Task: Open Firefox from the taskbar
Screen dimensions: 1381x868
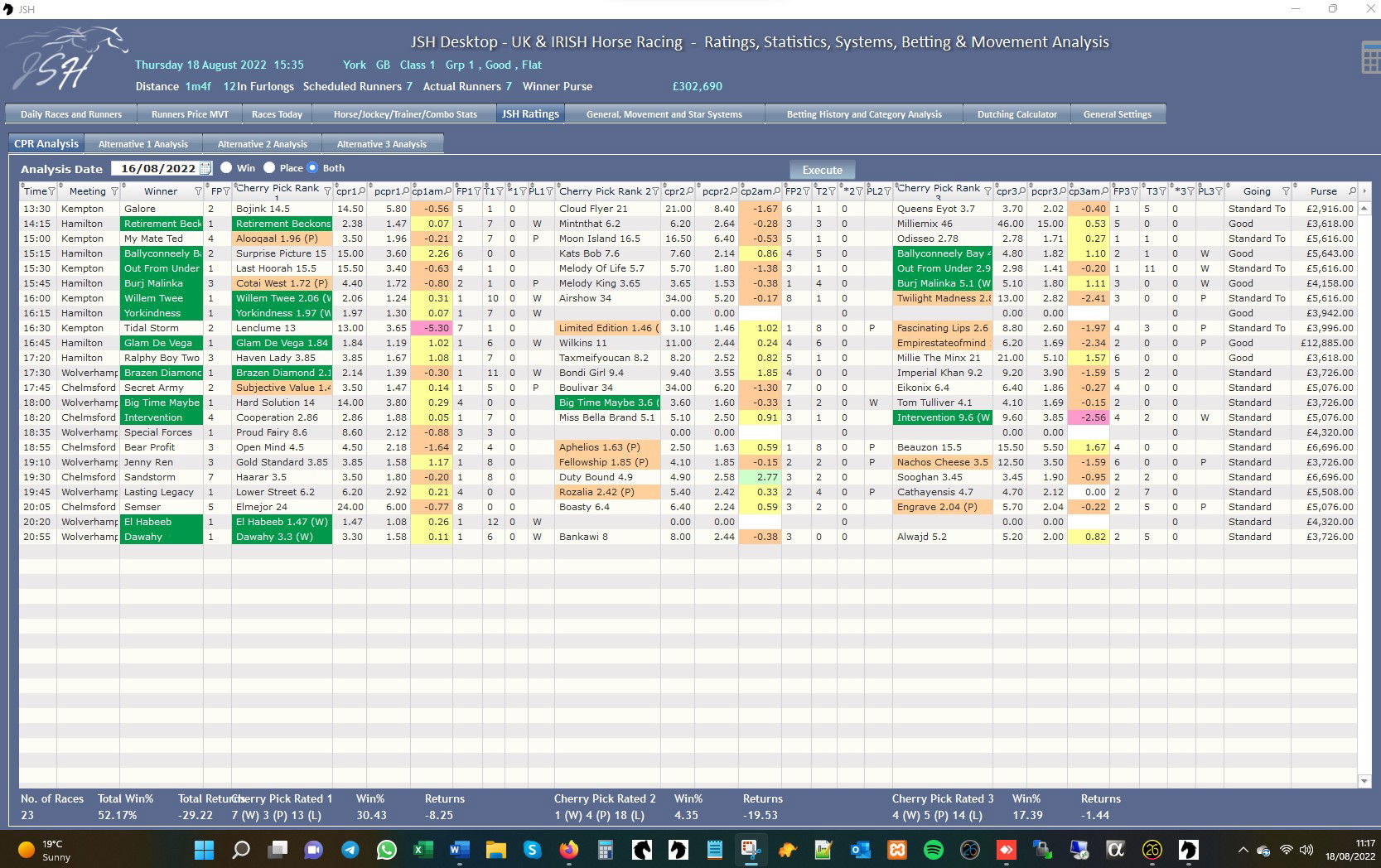Action: [568, 850]
